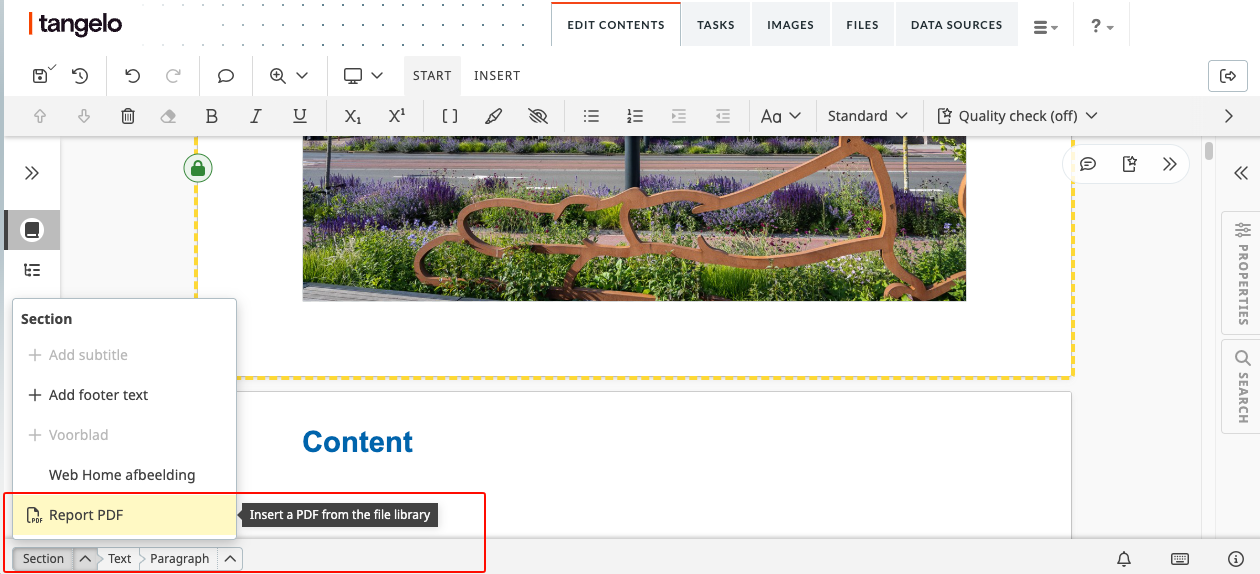Open the comment bubble tool
1260x574 pixels.
(226, 76)
